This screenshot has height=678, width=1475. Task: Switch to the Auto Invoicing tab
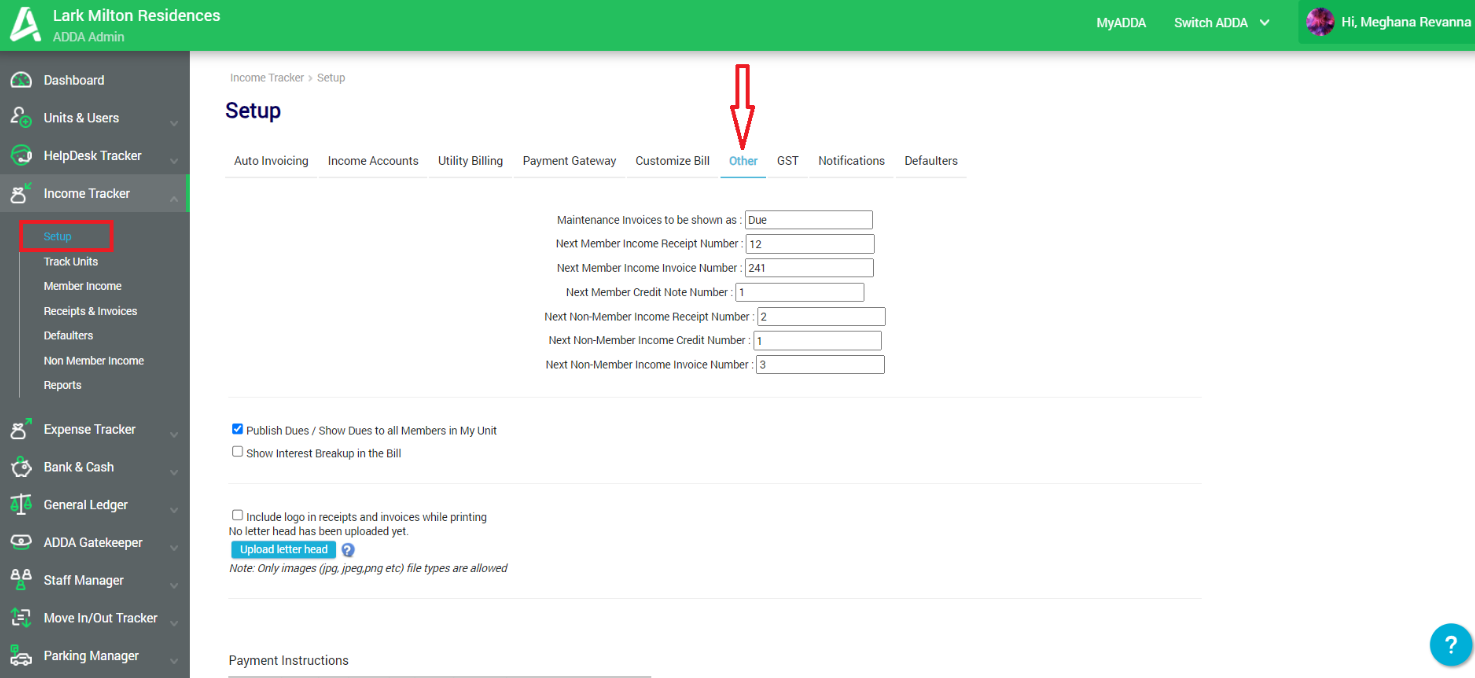click(x=271, y=161)
